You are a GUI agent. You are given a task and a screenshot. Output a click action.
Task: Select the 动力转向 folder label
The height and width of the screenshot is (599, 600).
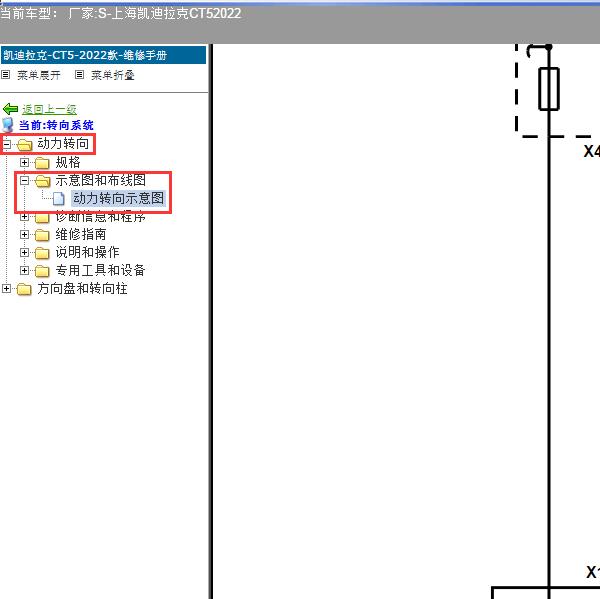[63, 144]
